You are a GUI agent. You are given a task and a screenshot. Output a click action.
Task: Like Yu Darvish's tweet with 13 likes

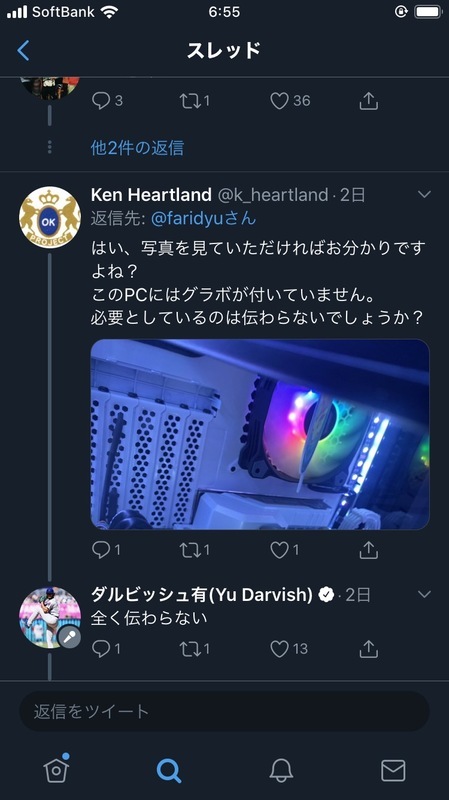pyautogui.click(x=279, y=648)
